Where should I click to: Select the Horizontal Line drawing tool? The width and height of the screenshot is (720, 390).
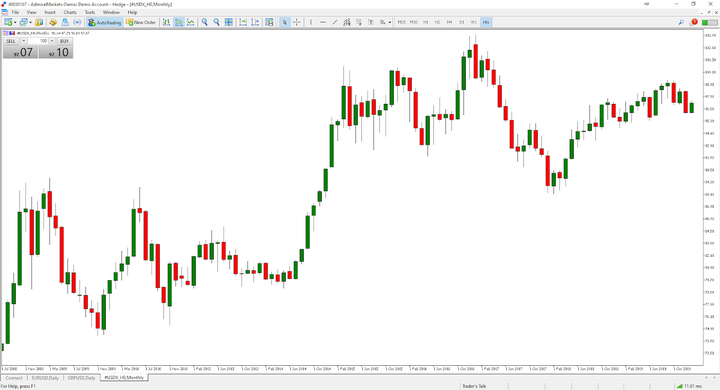click(x=323, y=22)
